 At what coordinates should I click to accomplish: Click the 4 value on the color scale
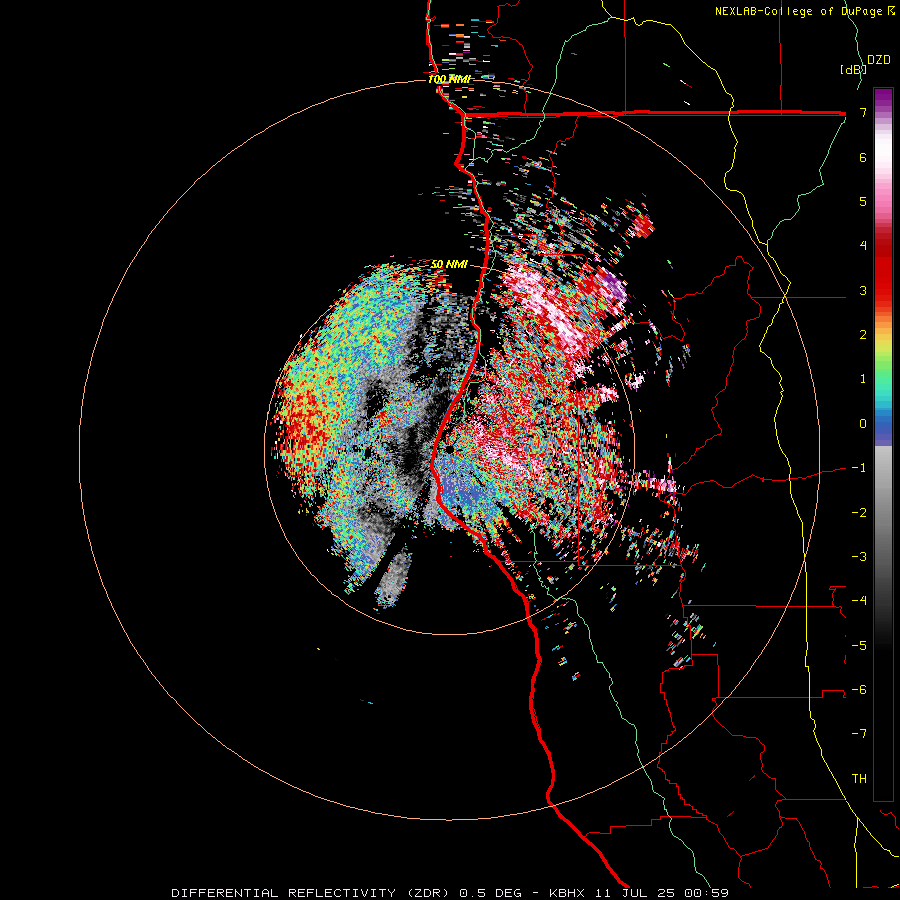pyautogui.click(x=863, y=246)
